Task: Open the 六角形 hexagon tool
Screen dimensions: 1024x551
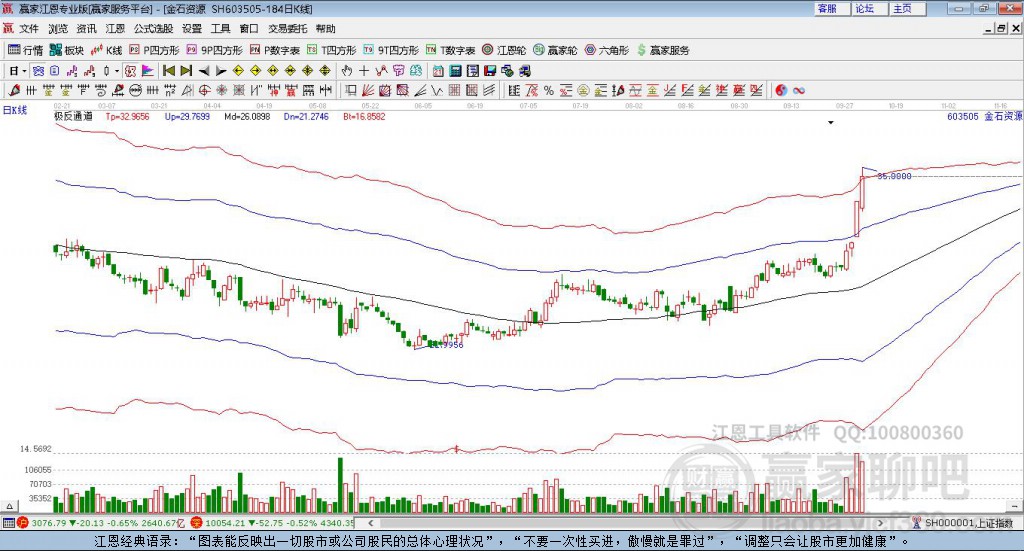Action: (x=607, y=50)
